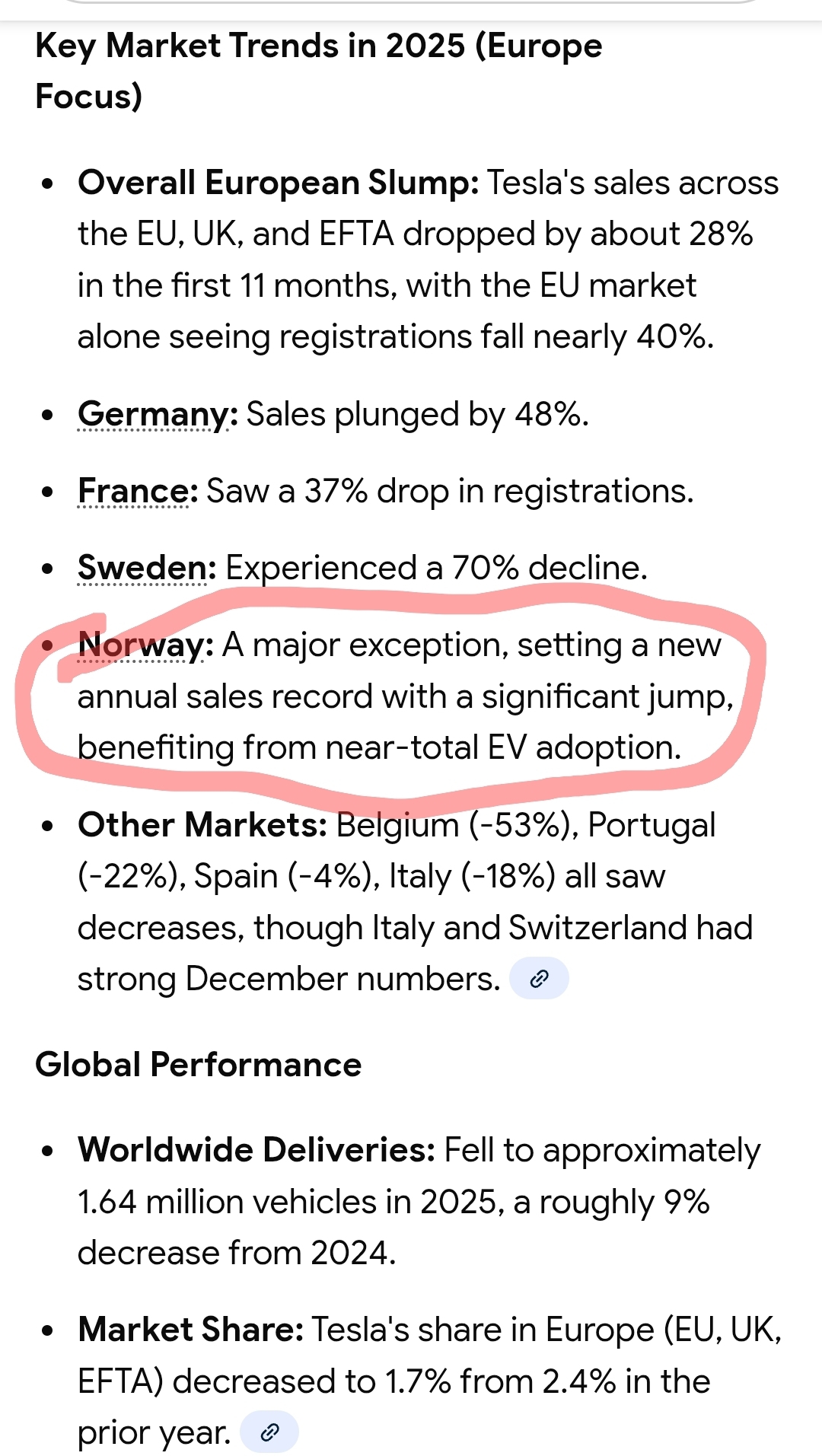The width and height of the screenshot is (822, 1456).
Task: Follow the underlined Sweden link
Action: (x=142, y=569)
